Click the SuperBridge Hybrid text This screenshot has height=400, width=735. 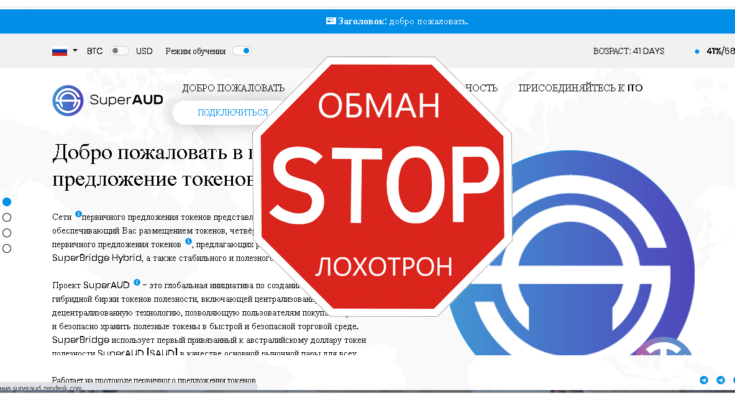point(97,258)
